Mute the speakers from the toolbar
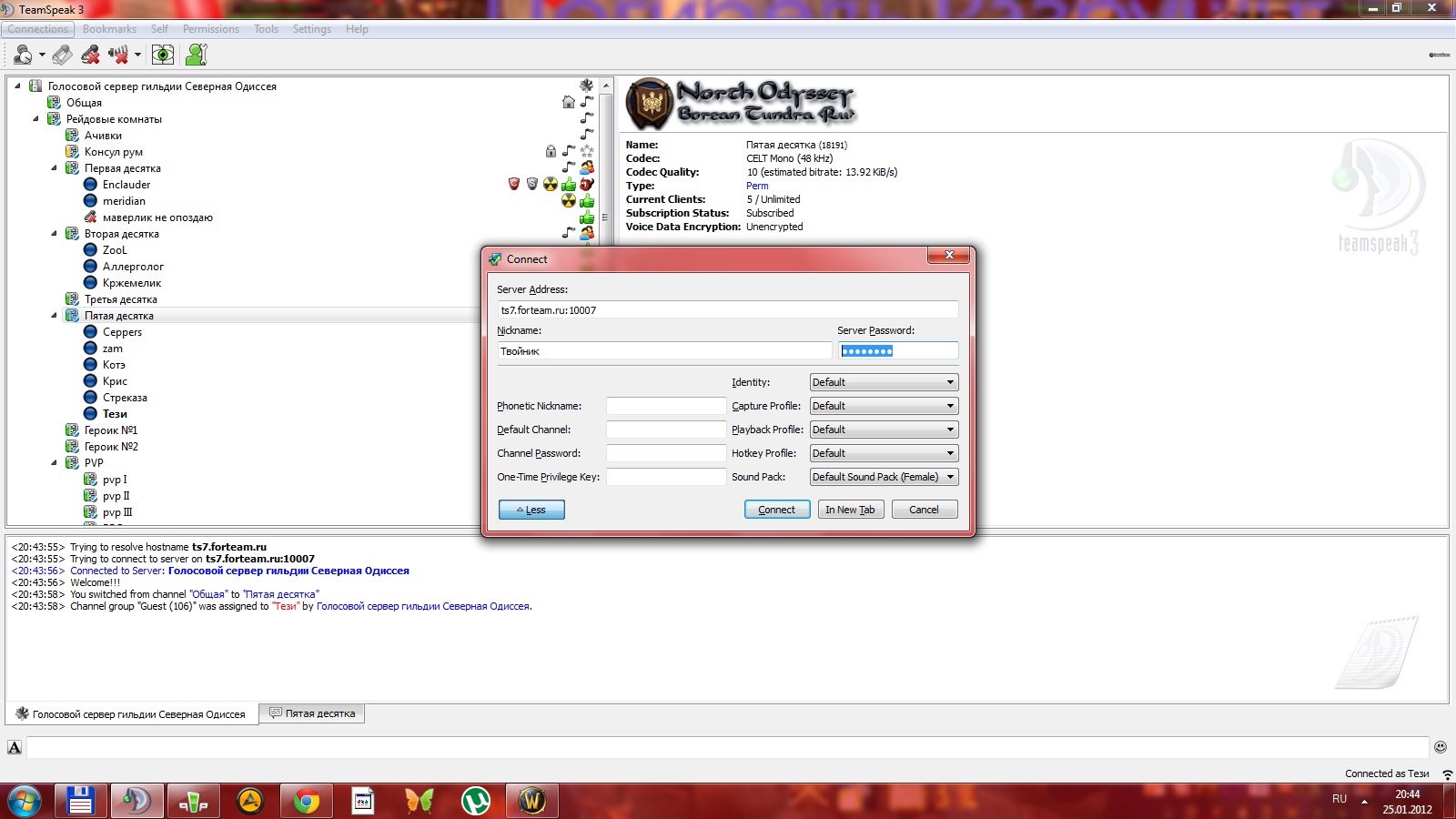Viewport: 1456px width, 819px height. coord(118,55)
